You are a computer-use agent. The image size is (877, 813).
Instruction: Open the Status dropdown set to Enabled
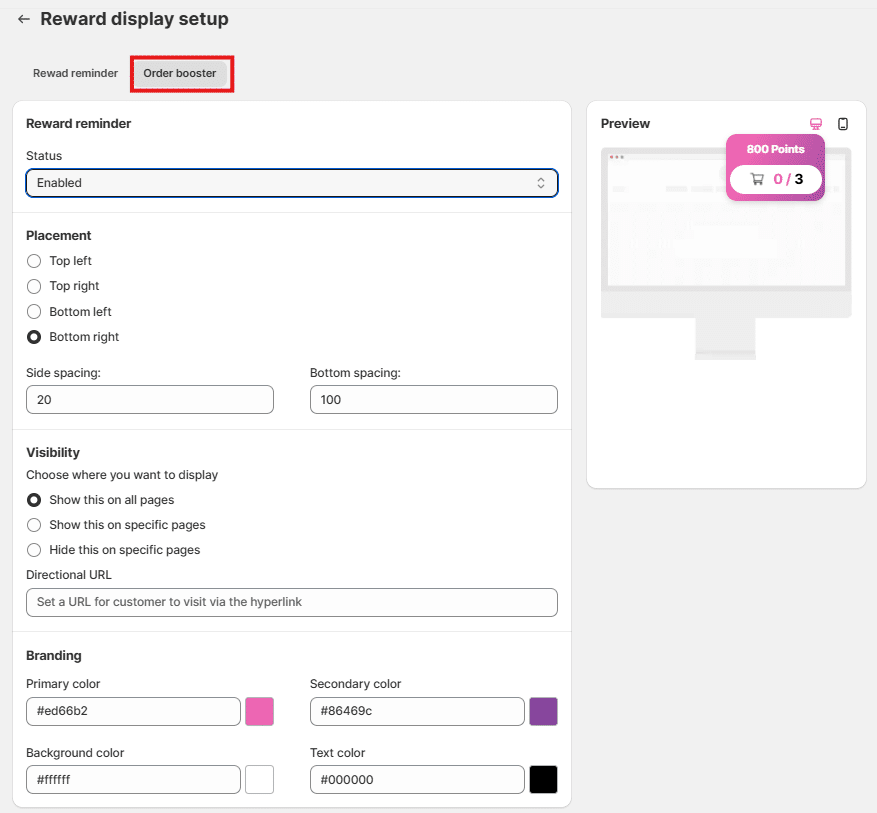click(291, 183)
